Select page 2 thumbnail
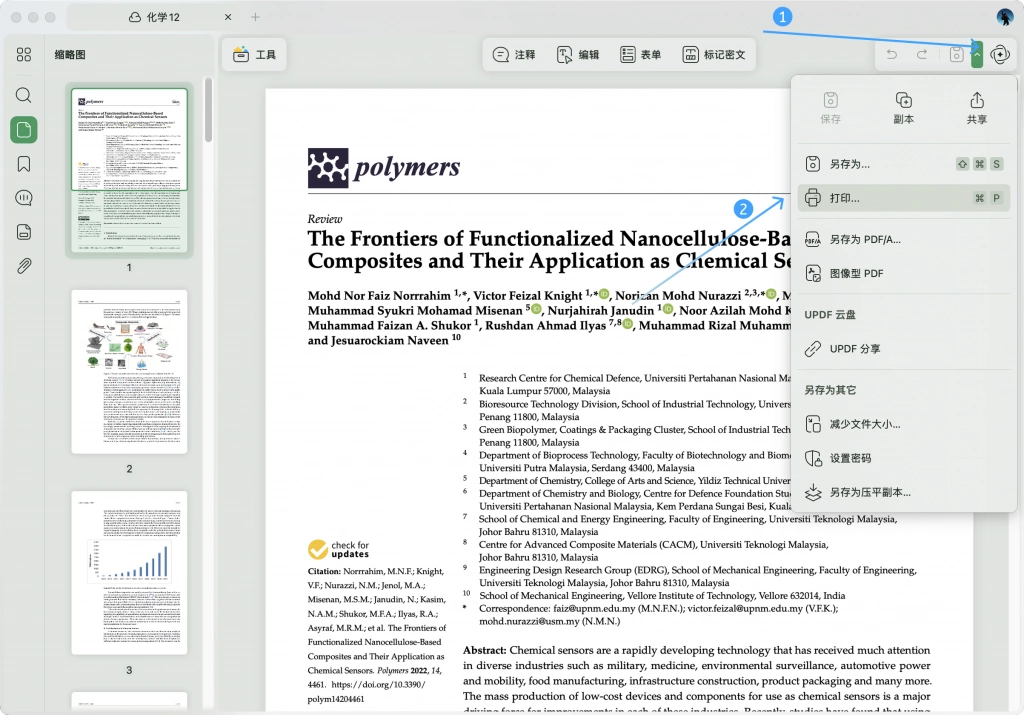 129,372
